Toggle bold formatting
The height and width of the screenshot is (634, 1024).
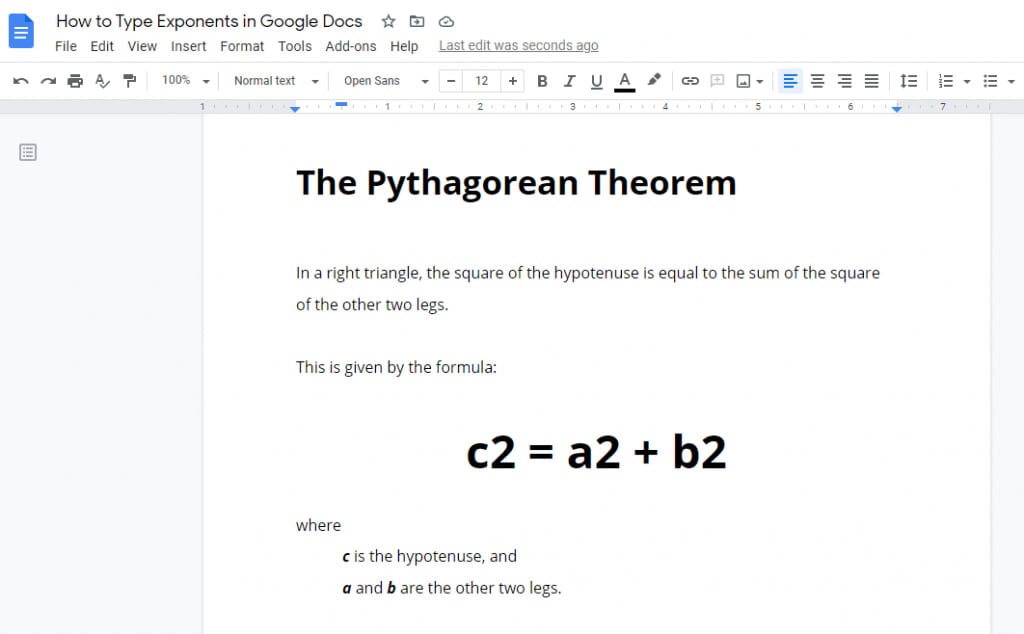coord(542,81)
